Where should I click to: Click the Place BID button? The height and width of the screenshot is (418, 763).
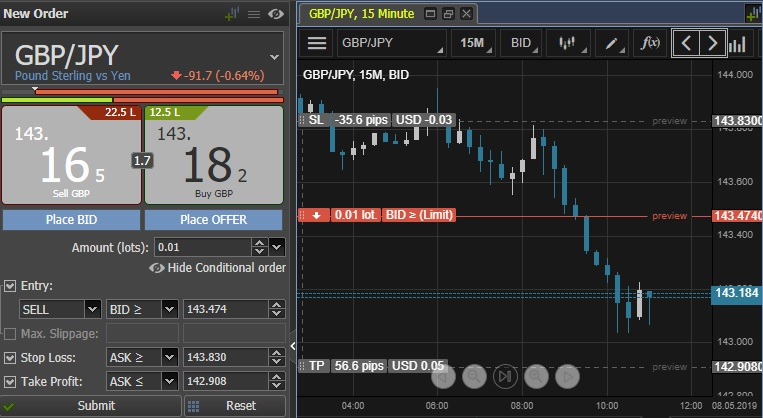click(x=72, y=220)
